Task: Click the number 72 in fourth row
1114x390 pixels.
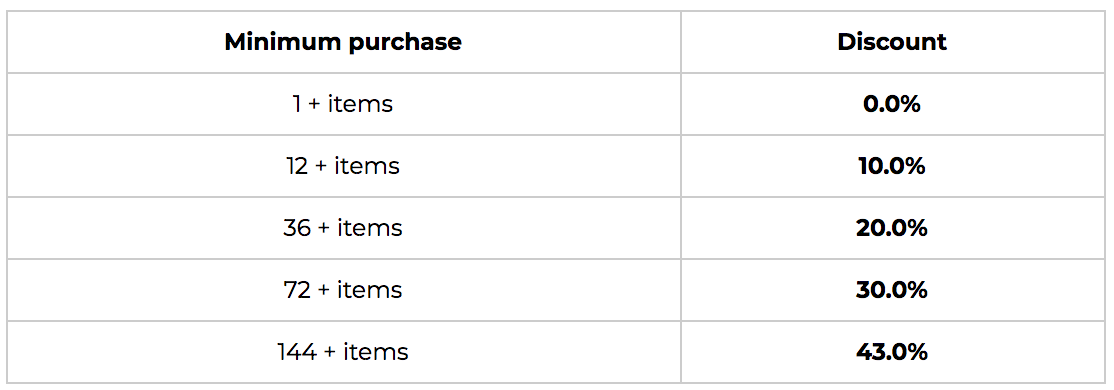Action: [x=297, y=290]
